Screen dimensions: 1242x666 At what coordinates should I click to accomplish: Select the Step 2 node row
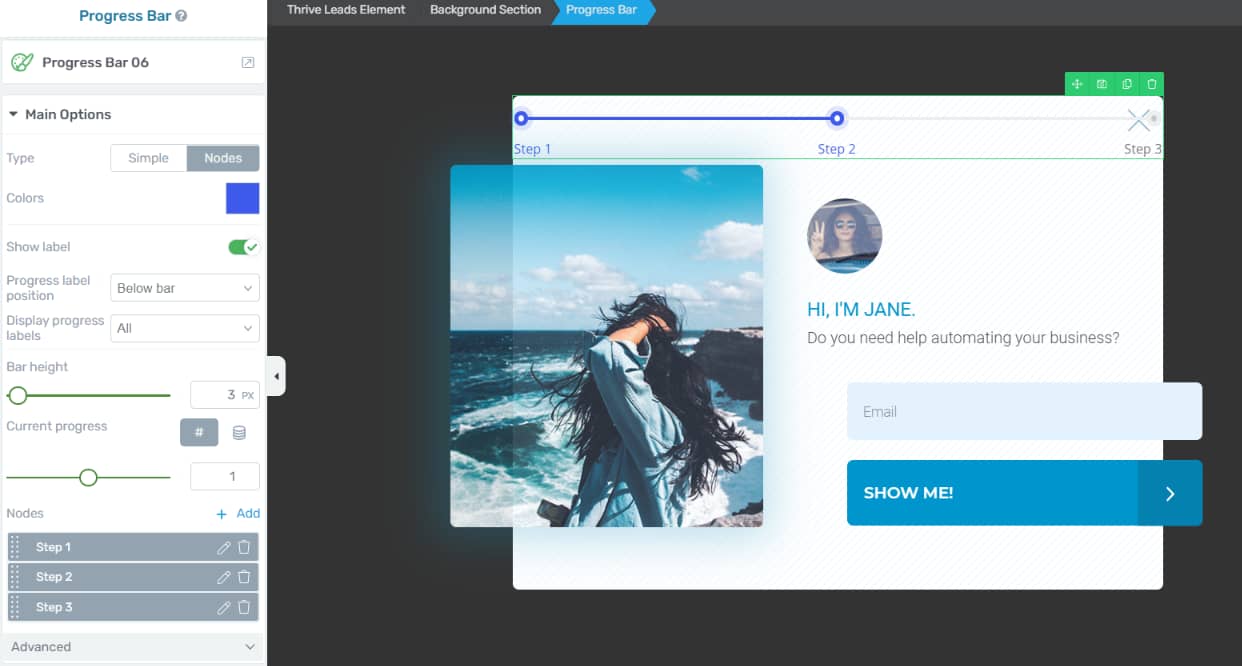click(133, 577)
